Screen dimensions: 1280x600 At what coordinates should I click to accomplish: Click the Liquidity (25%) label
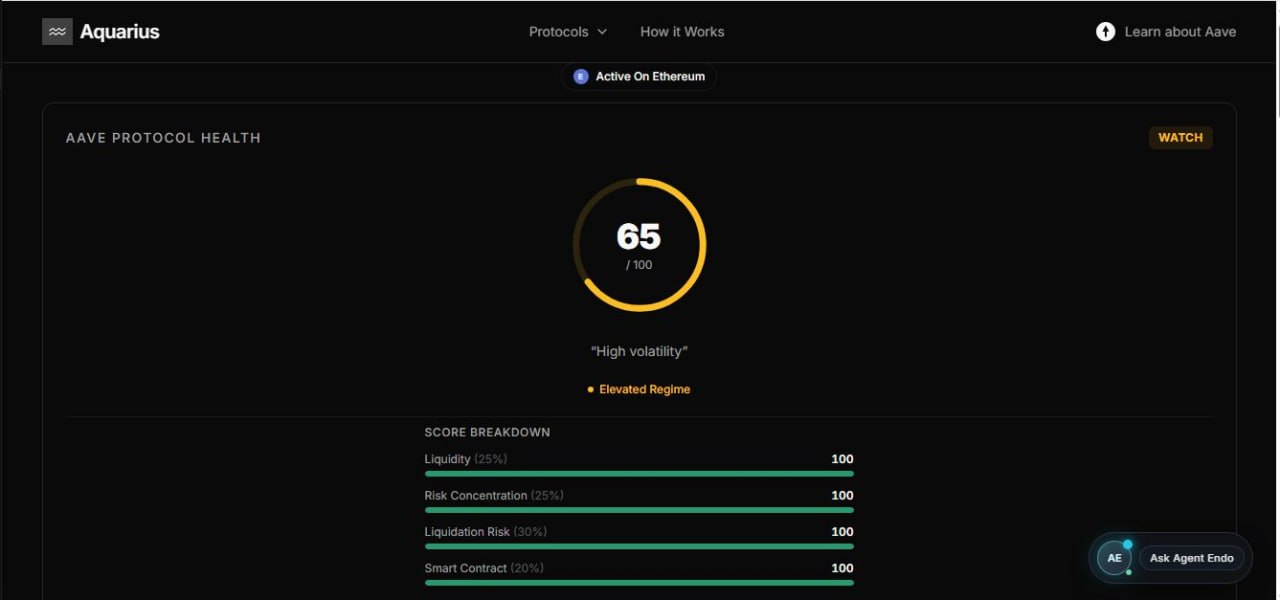466,459
